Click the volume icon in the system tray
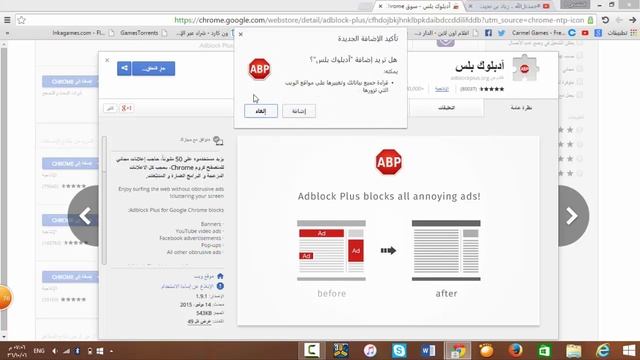The height and width of the screenshot is (360, 640). pos(55,351)
